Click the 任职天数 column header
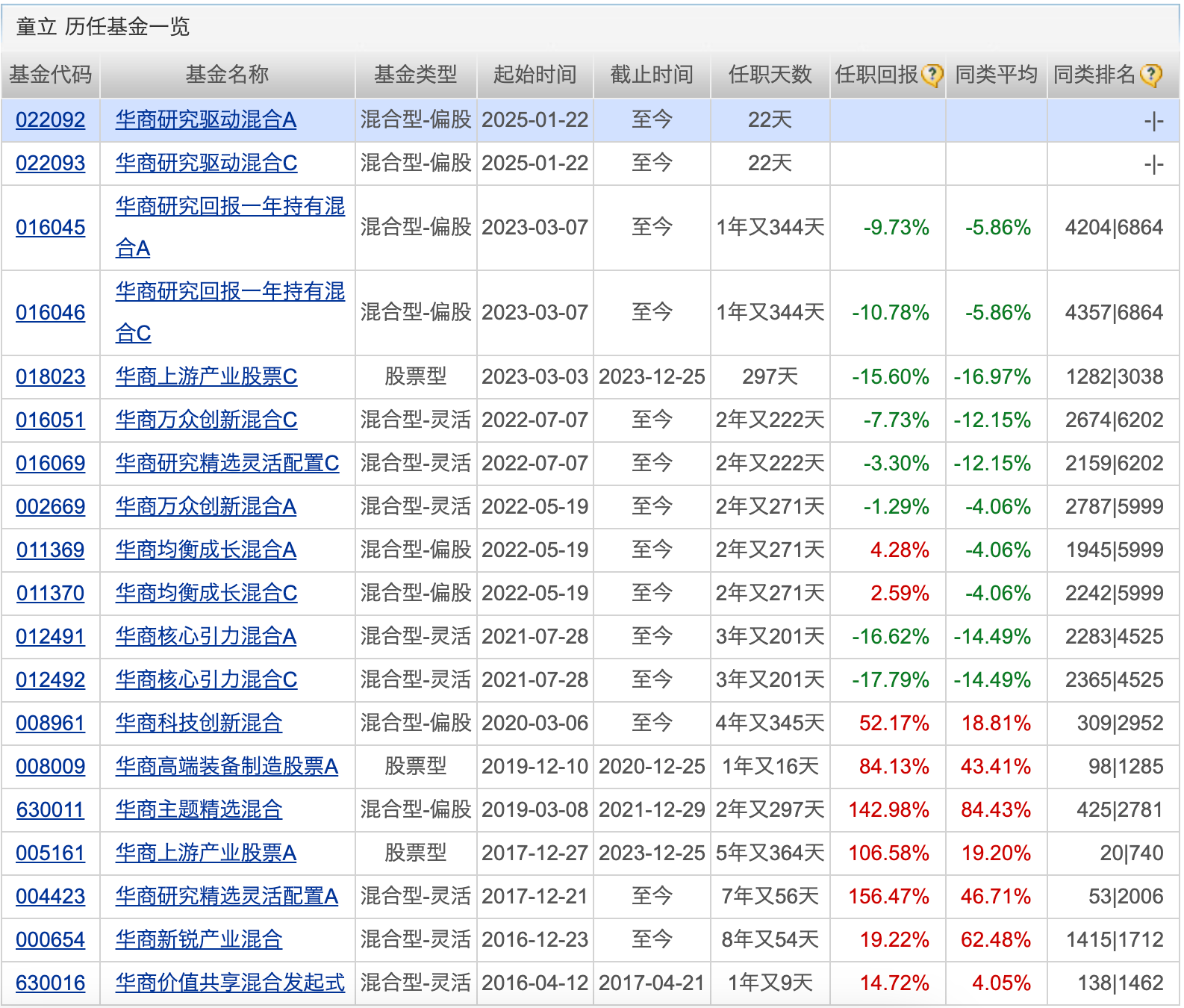Image resolution: width=1184 pixels, height=1008 pixels. 770,75
